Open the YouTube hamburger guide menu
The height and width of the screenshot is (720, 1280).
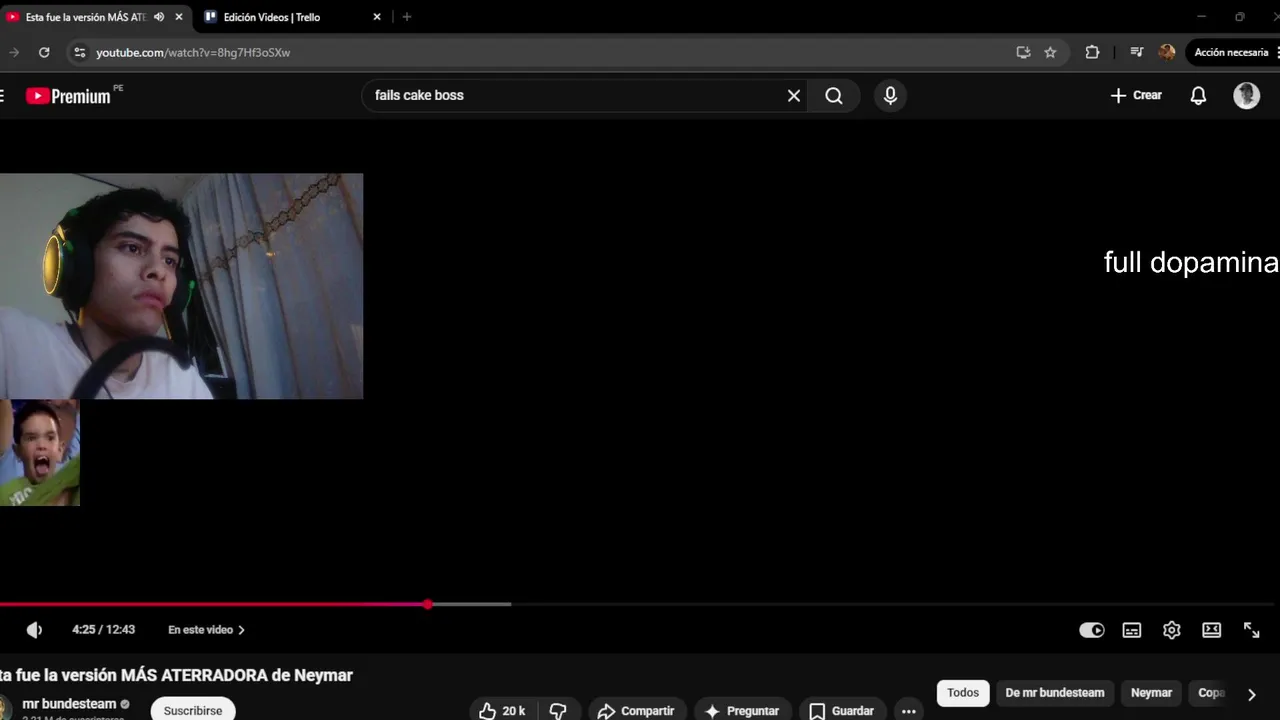click(2, 96)
